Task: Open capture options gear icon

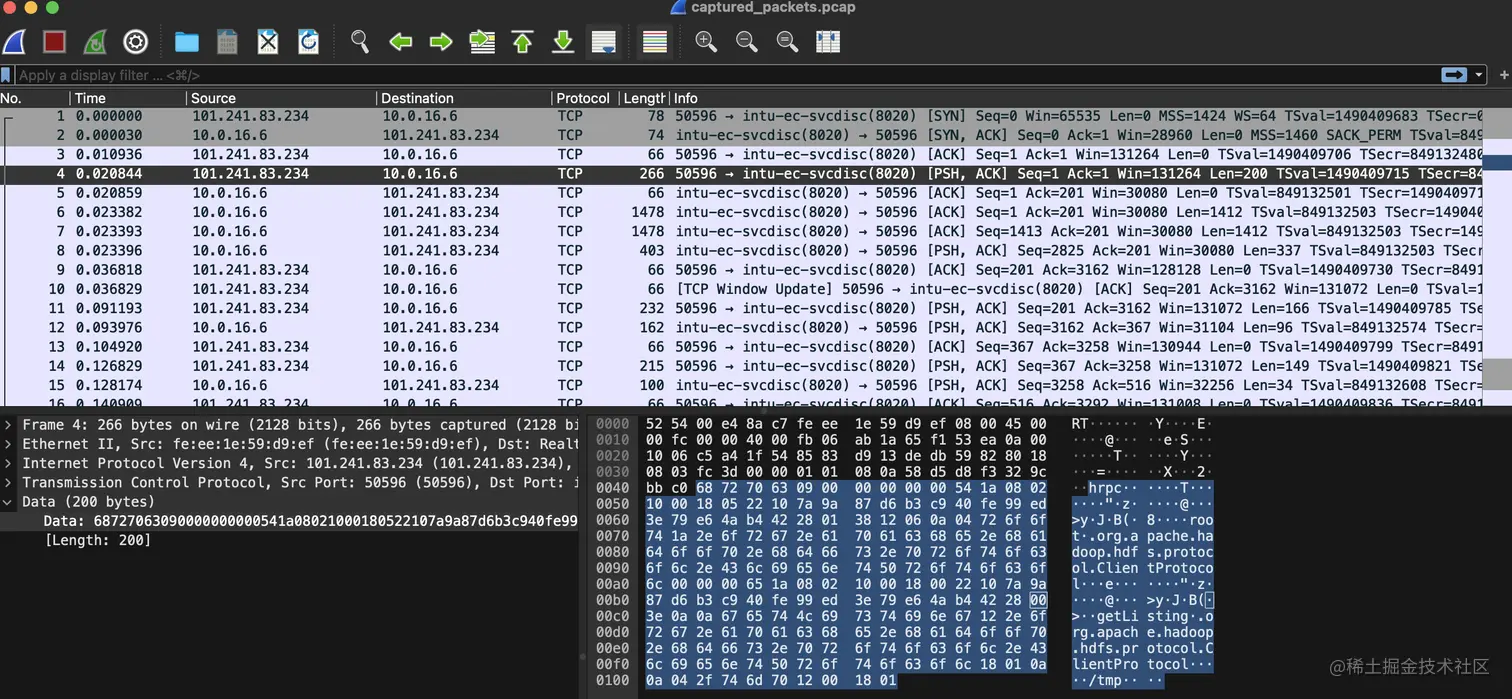Action: (135, 42)
